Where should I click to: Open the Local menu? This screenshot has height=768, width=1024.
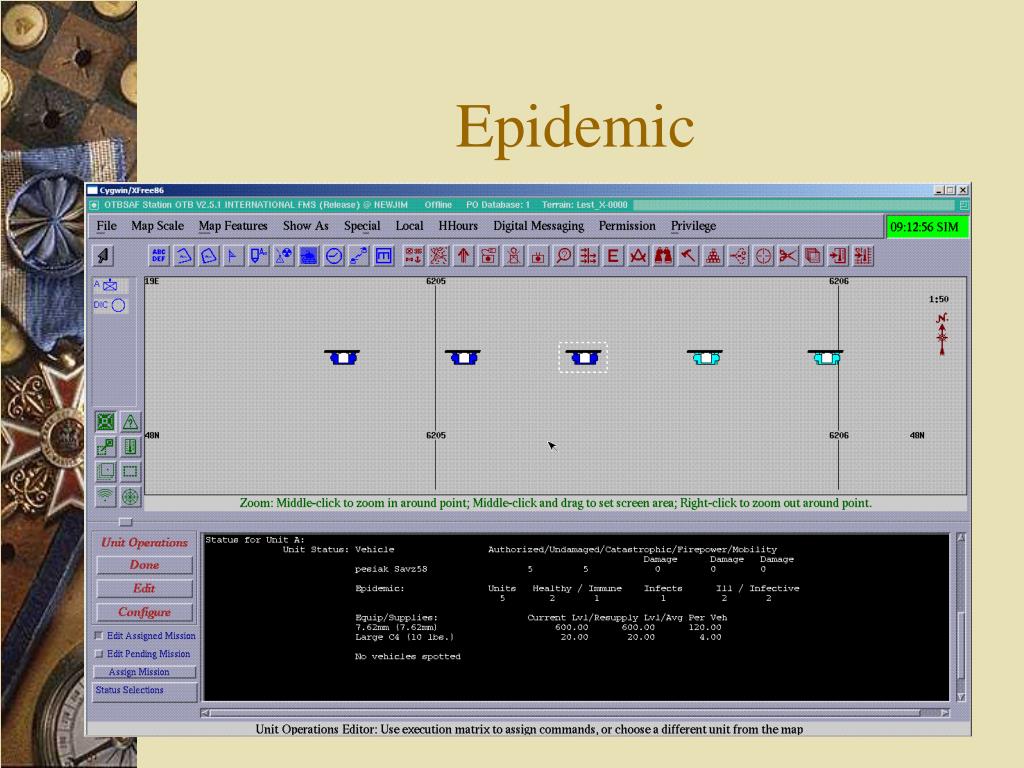[409, 226]
